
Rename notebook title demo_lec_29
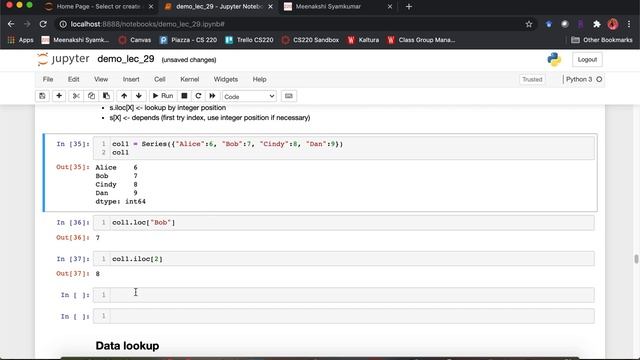126,59
